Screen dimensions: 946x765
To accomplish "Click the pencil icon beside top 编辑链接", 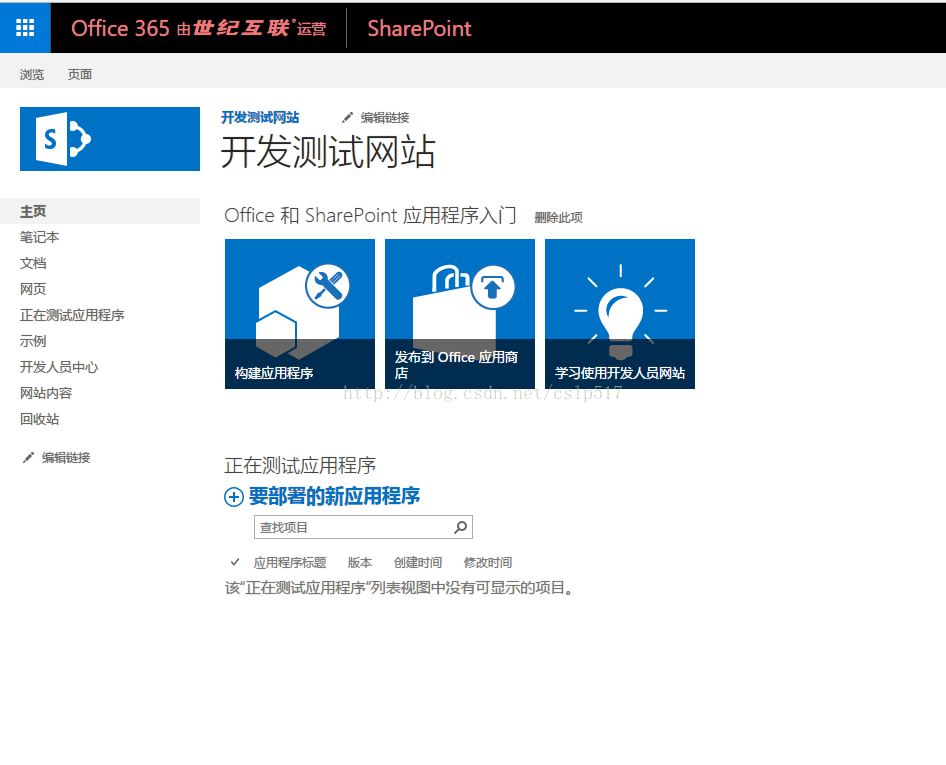I will (x=348, y=118).
